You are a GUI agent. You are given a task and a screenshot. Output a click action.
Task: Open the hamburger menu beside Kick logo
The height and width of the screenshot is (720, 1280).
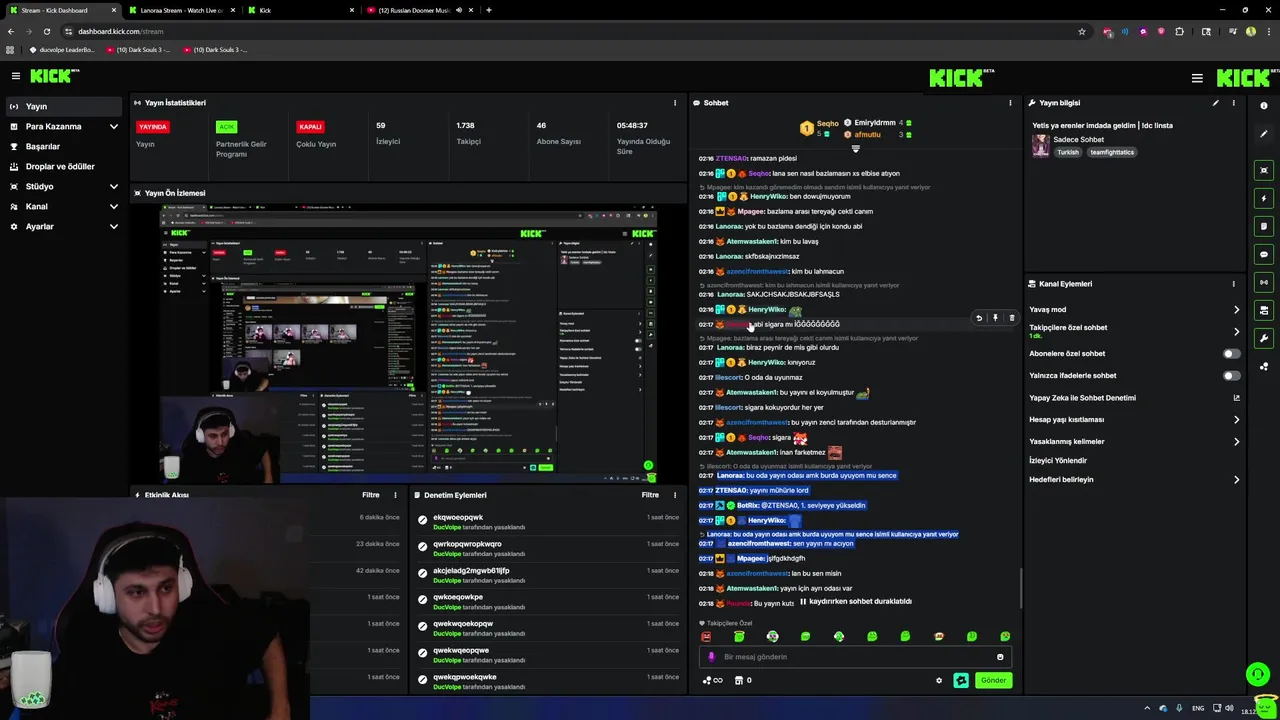(16, 76)
